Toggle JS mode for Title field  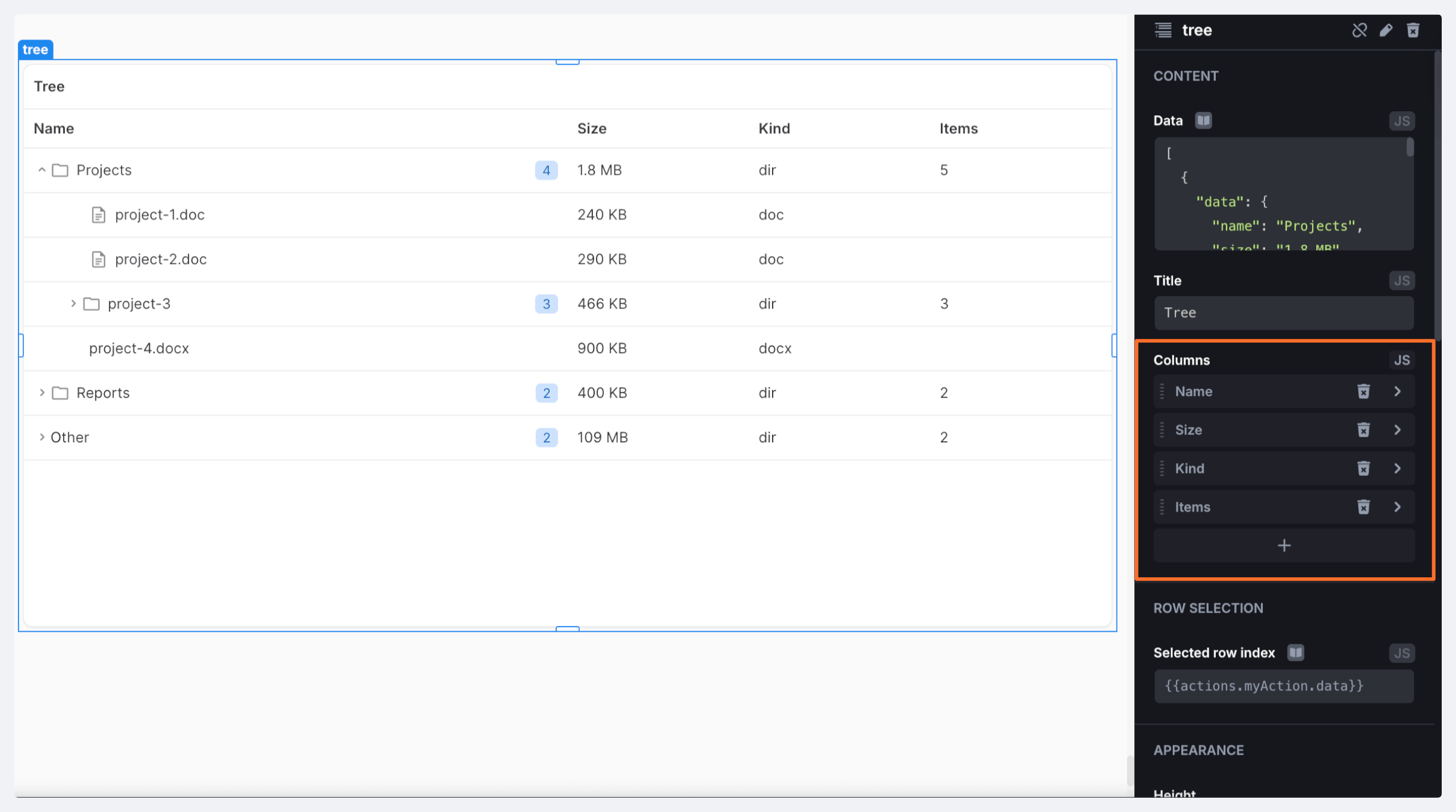coord(1401,281)
